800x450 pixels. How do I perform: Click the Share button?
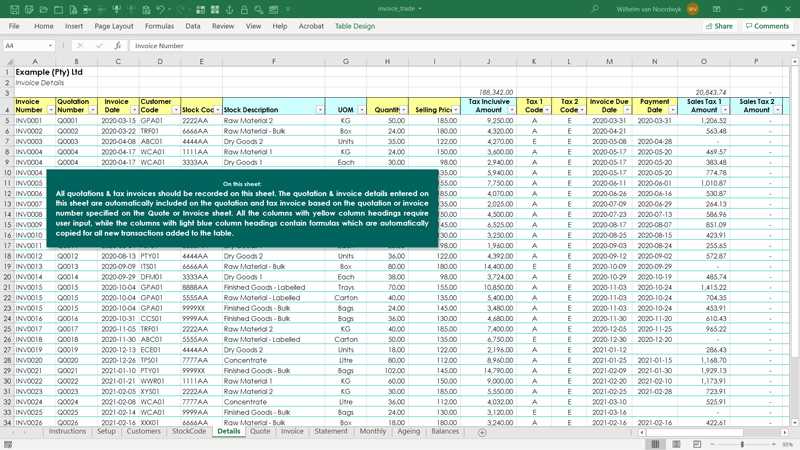pos(719,26)
